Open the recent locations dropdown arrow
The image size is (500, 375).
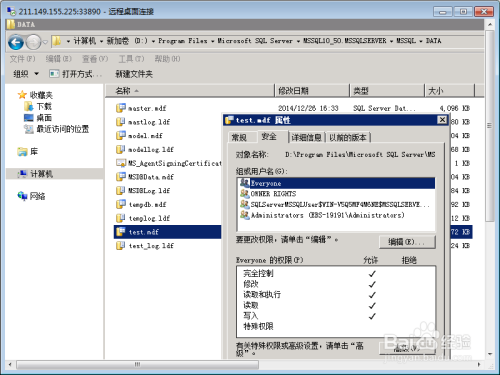click(x=45, y=42)
